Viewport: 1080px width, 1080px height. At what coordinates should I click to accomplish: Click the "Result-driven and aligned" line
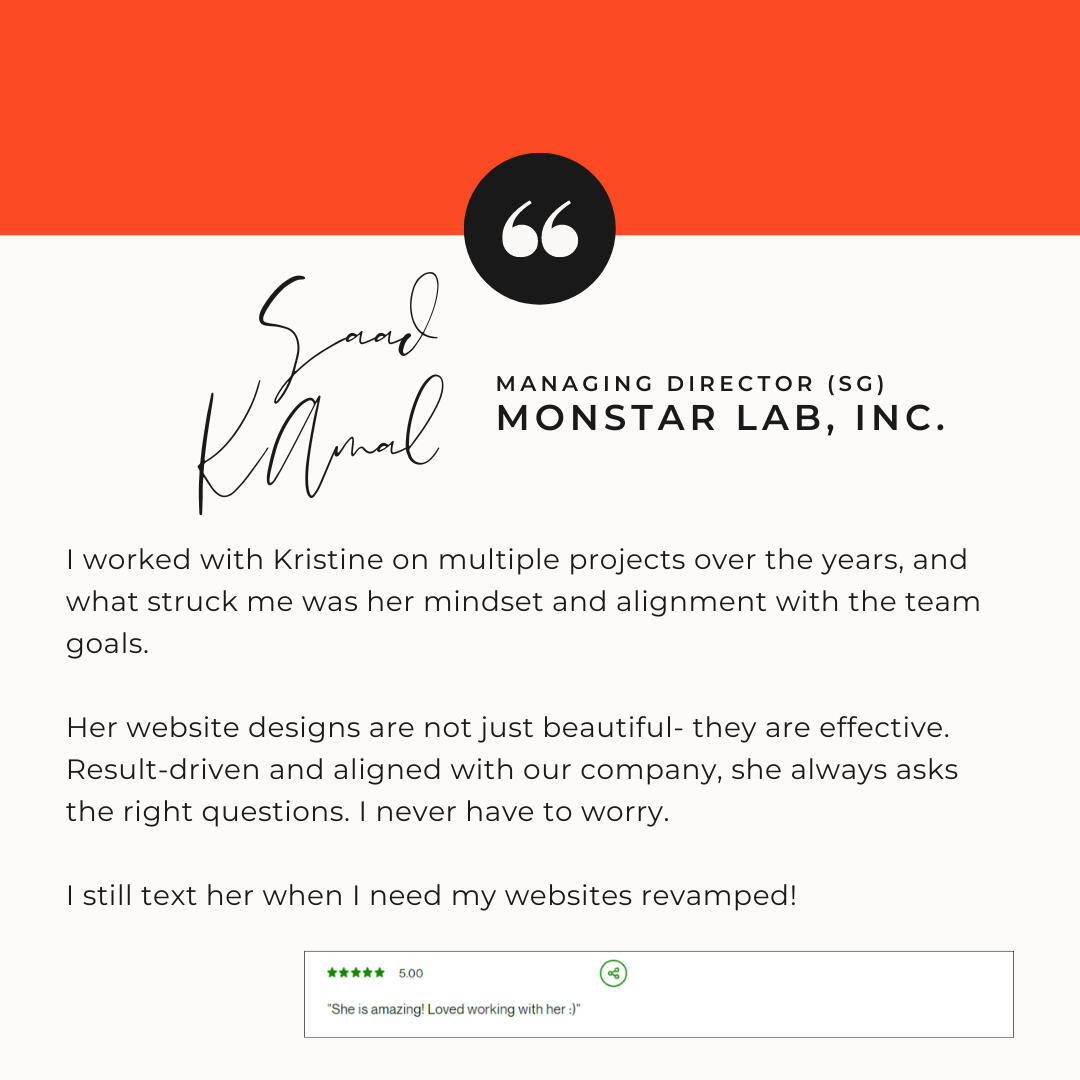coord(512,770)
